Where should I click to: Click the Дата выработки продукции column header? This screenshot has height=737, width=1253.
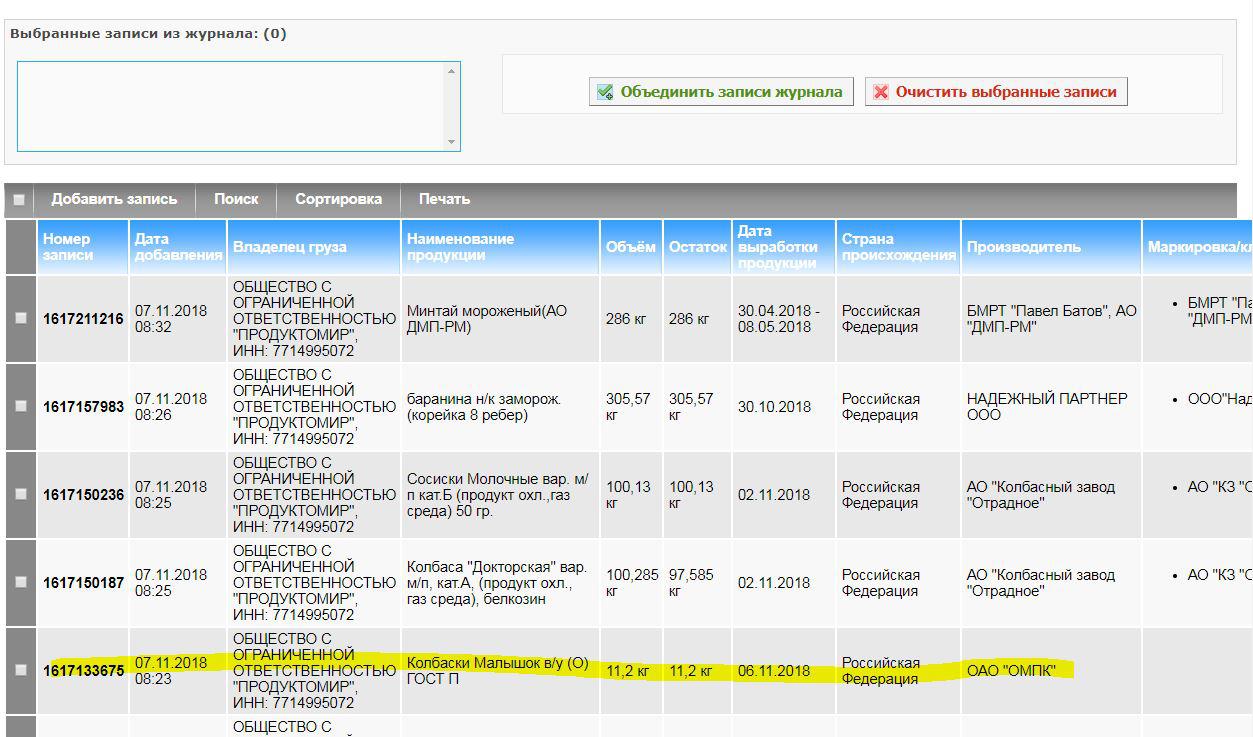coord(784,247)
